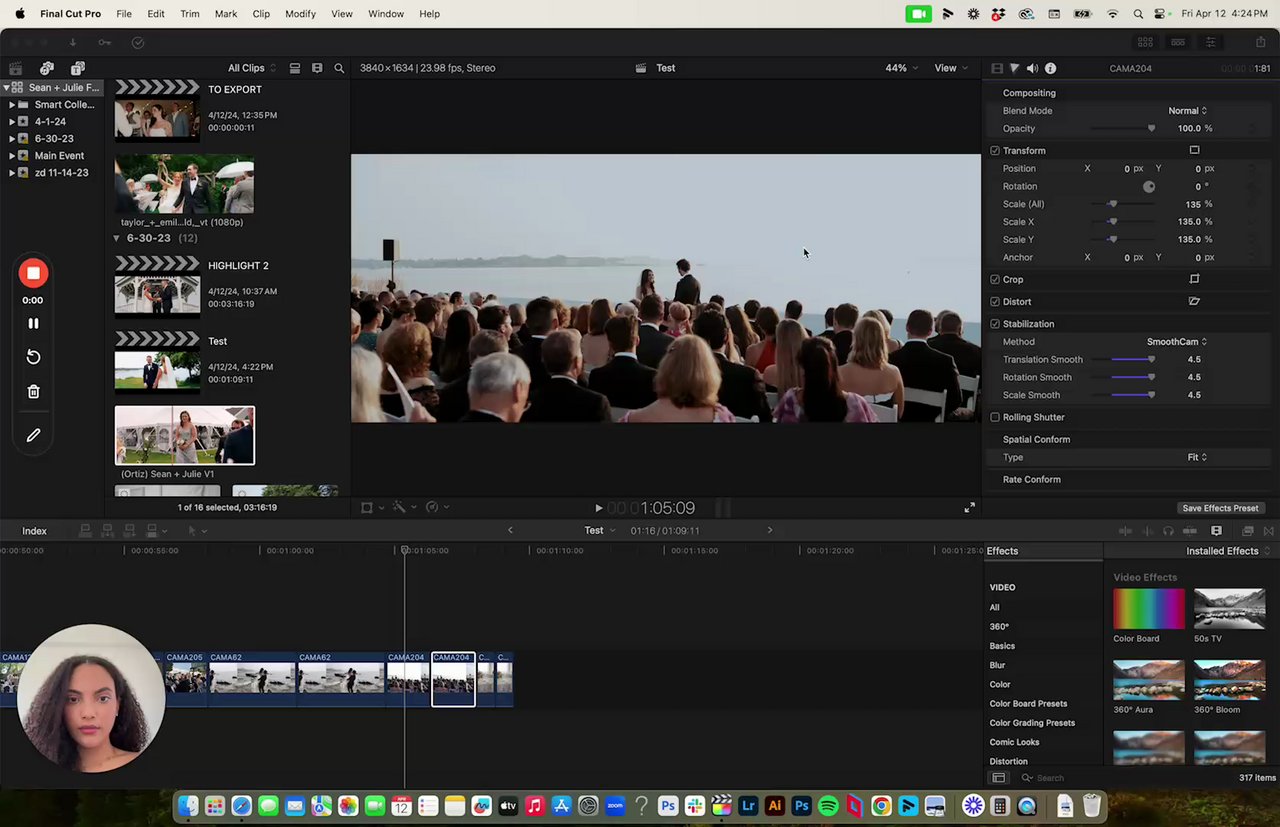This screenshot has width=1280, height=827.
Task: Click Save Effects Preset button
Action: pyautogui.click(x=1219, y=508)
